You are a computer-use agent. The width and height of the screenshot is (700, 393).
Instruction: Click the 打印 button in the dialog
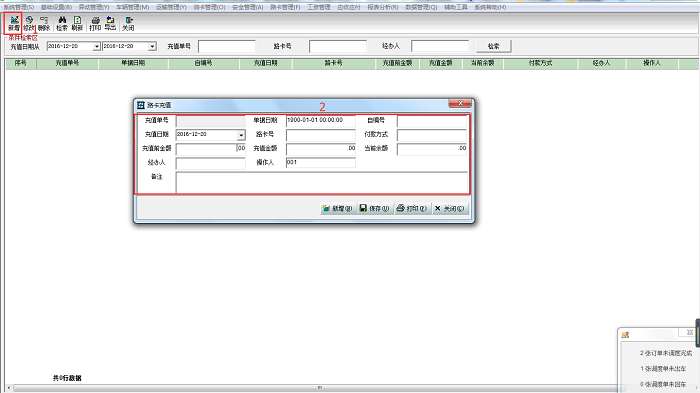[412, 208]
